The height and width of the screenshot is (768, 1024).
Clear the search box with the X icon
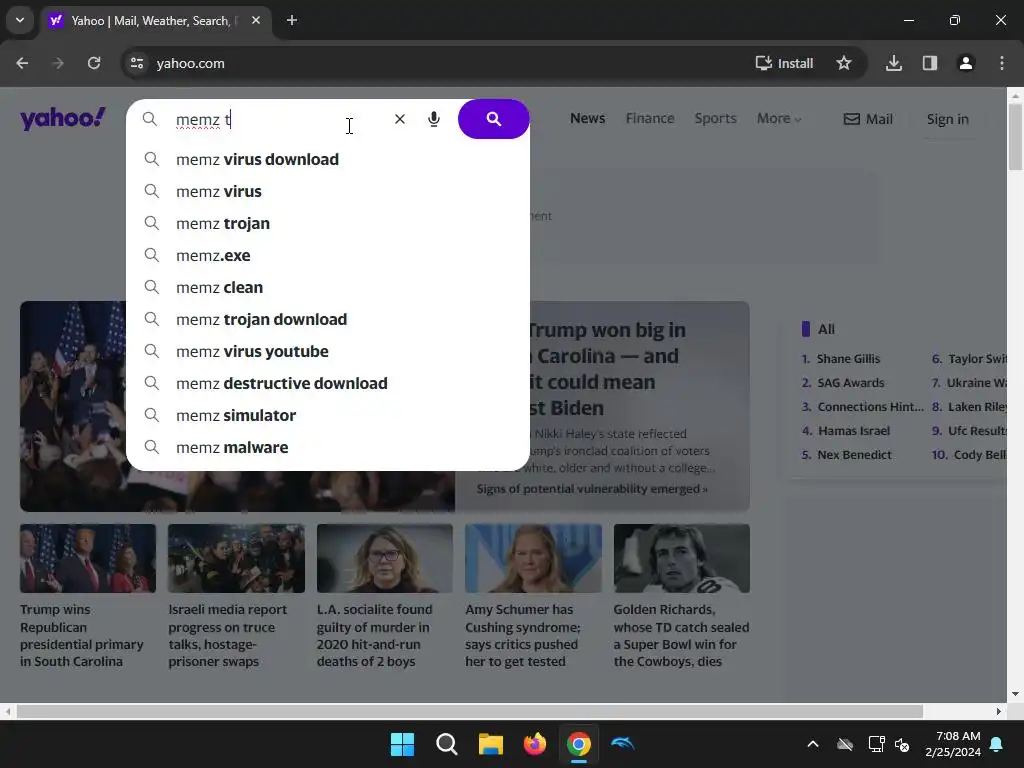click(400, 119)
